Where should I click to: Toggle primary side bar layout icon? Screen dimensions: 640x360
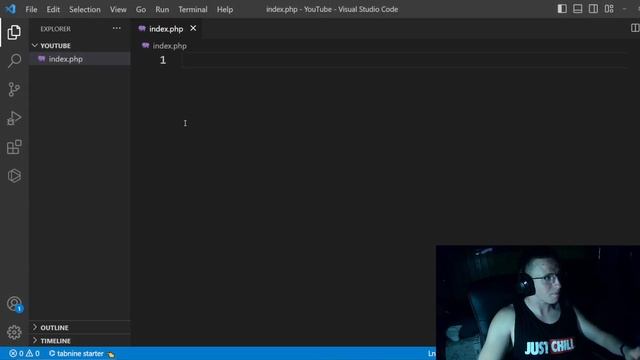pyautogui.click(x=562, y=9)
